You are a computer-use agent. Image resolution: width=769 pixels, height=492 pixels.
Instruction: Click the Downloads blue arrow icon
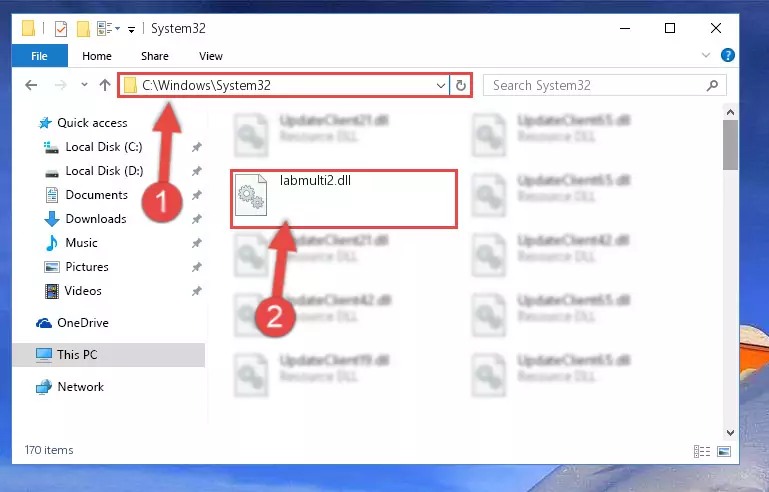(52, 219)
